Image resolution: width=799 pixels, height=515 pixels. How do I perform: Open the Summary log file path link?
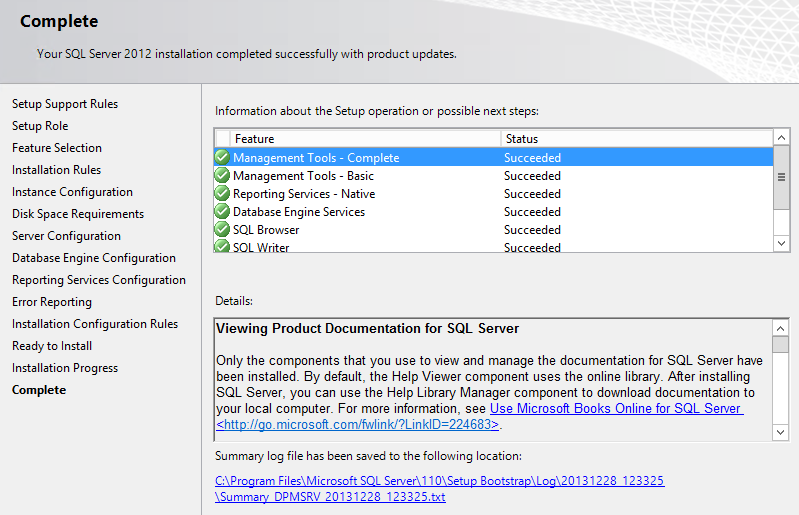point(440,489)
